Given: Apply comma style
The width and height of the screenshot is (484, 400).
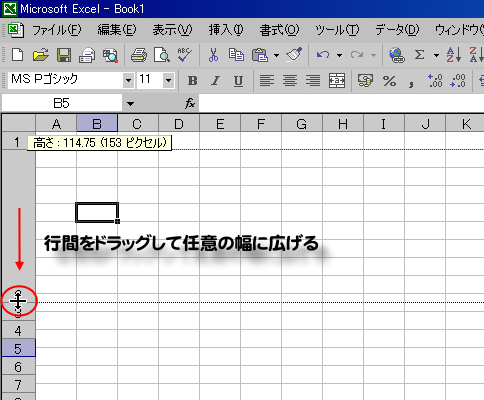Looking at the screenshot, I should coord(412,82).
